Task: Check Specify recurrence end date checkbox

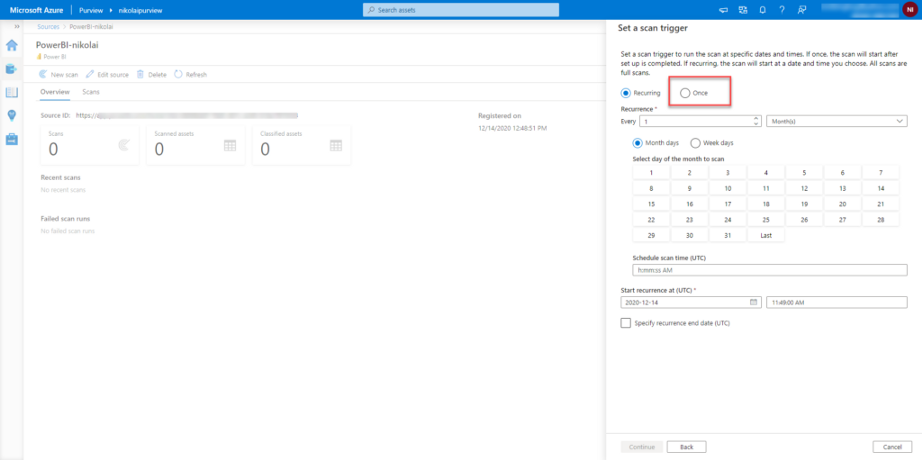Action: 626,323
